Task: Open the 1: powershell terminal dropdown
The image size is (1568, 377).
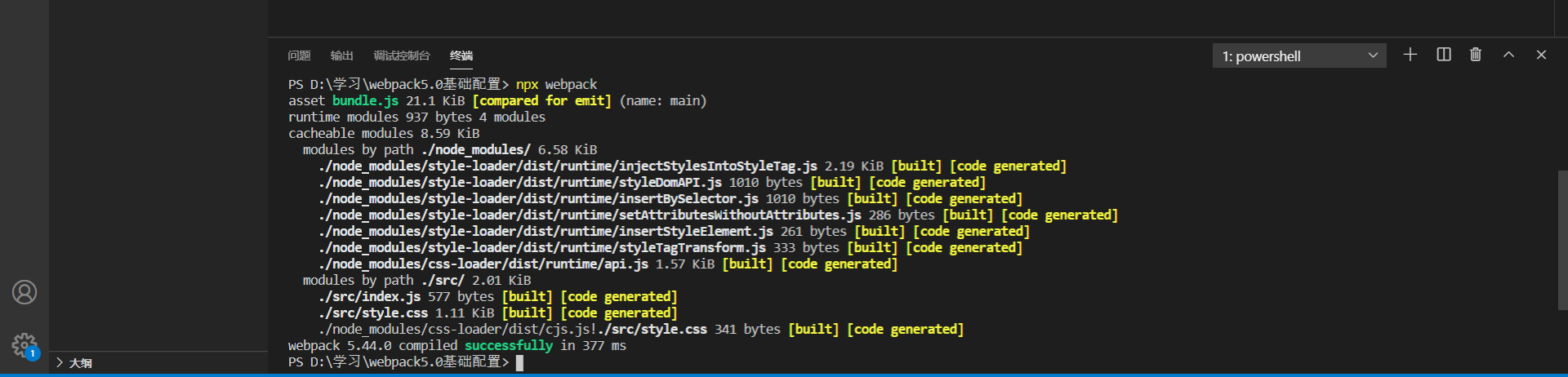Action: pos(1299,55)
